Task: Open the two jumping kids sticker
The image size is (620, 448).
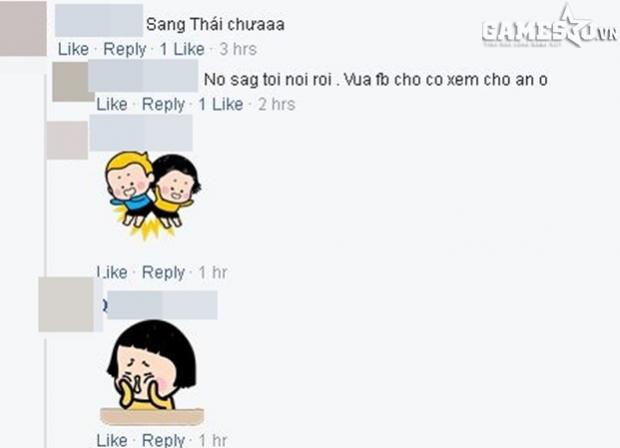Action: 153,195
